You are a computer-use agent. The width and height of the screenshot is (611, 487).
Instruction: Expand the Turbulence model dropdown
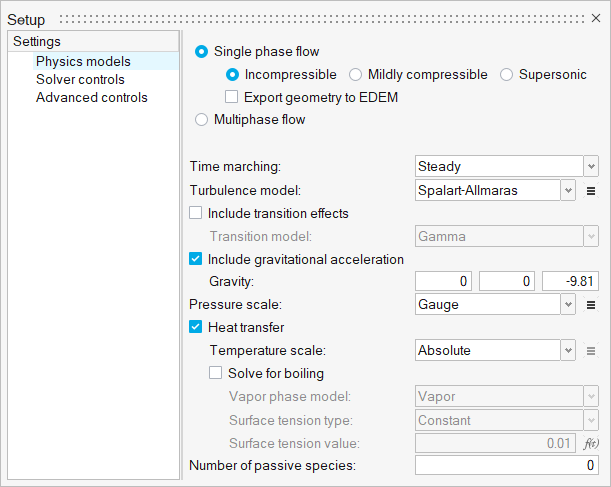pyautogui.click(x=495, y=190)
